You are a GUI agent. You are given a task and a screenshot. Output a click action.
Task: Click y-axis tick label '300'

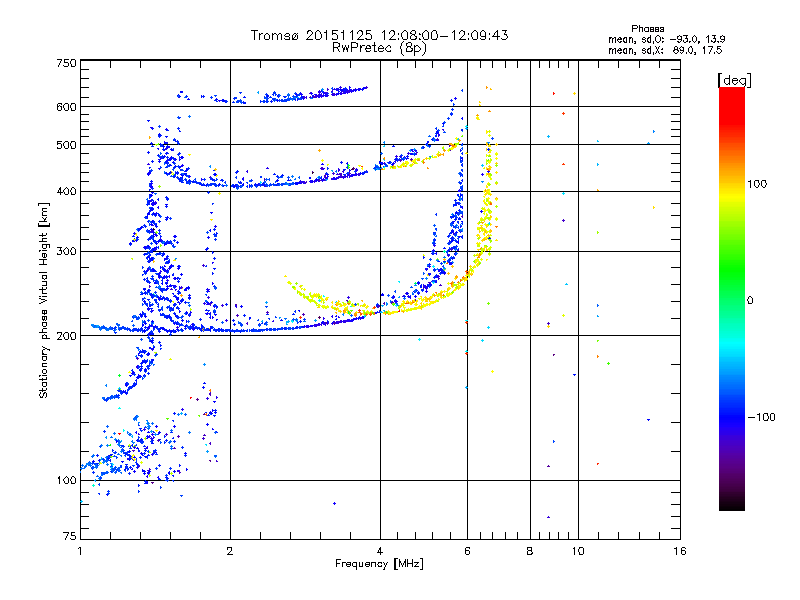pos(66,252)
